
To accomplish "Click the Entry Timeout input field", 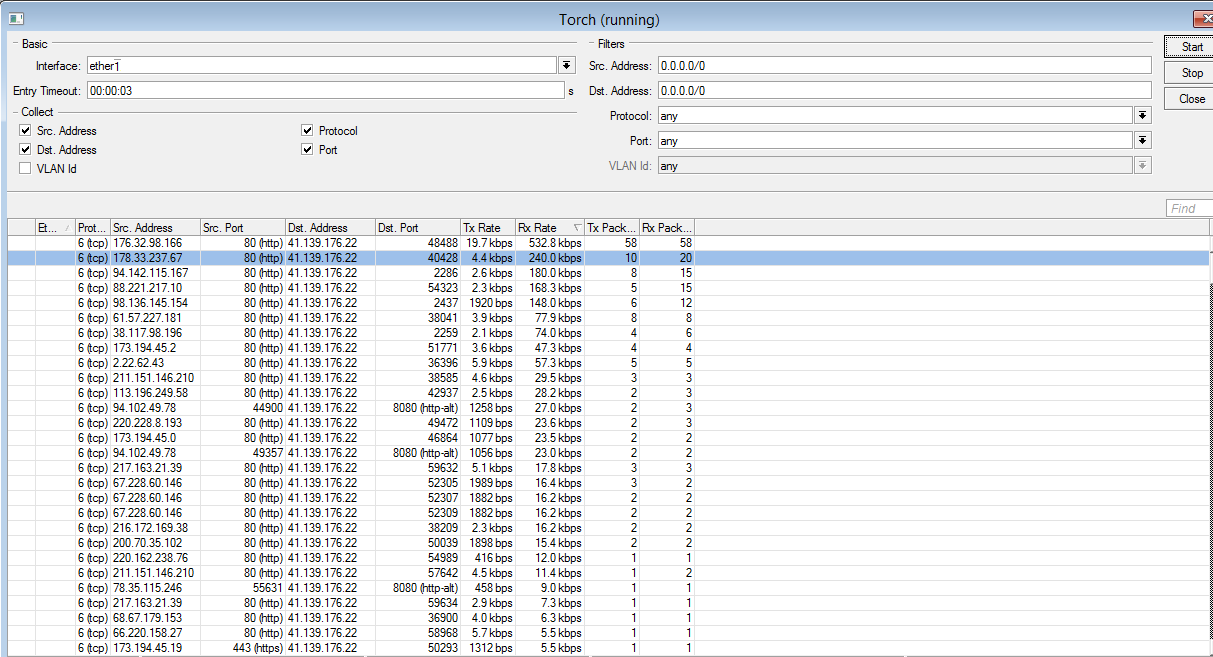I will point(325,90).
